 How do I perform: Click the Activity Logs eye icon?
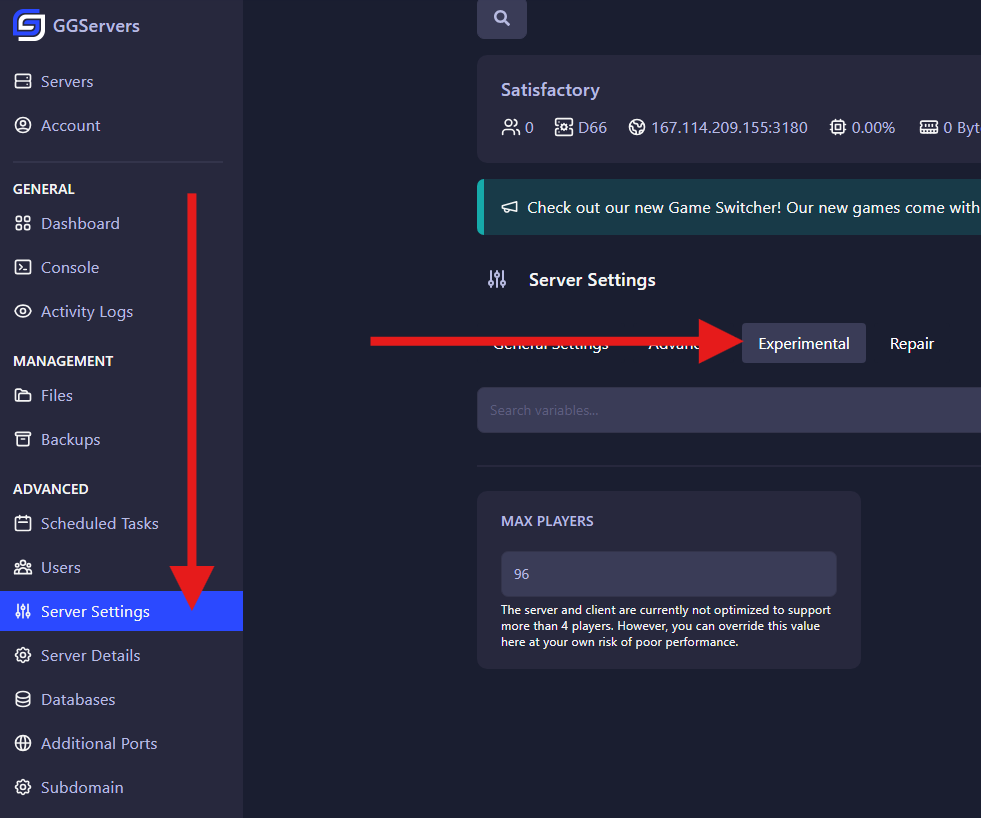click(x=23, y=312)
